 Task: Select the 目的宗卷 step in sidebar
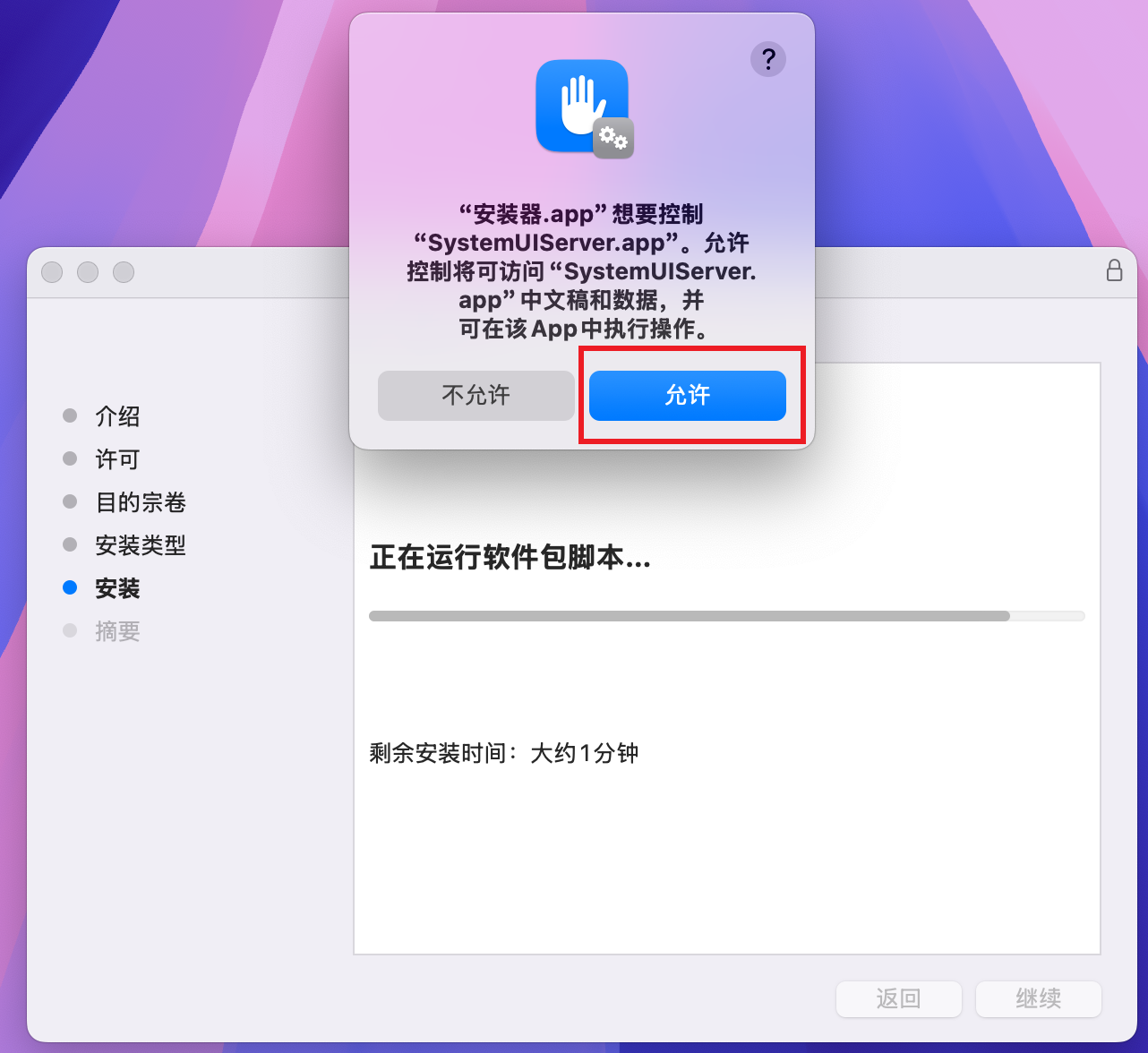(141, 502)
